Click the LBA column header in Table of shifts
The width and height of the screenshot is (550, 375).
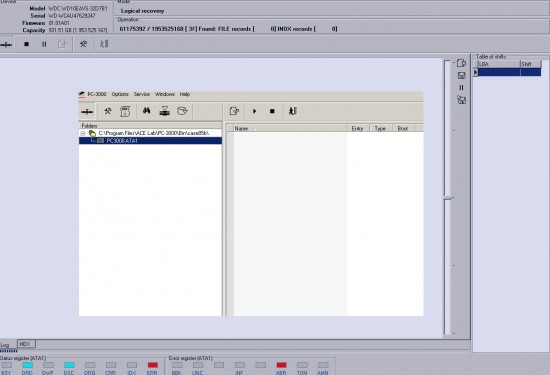pyautogui.click(x=499, y=64)
